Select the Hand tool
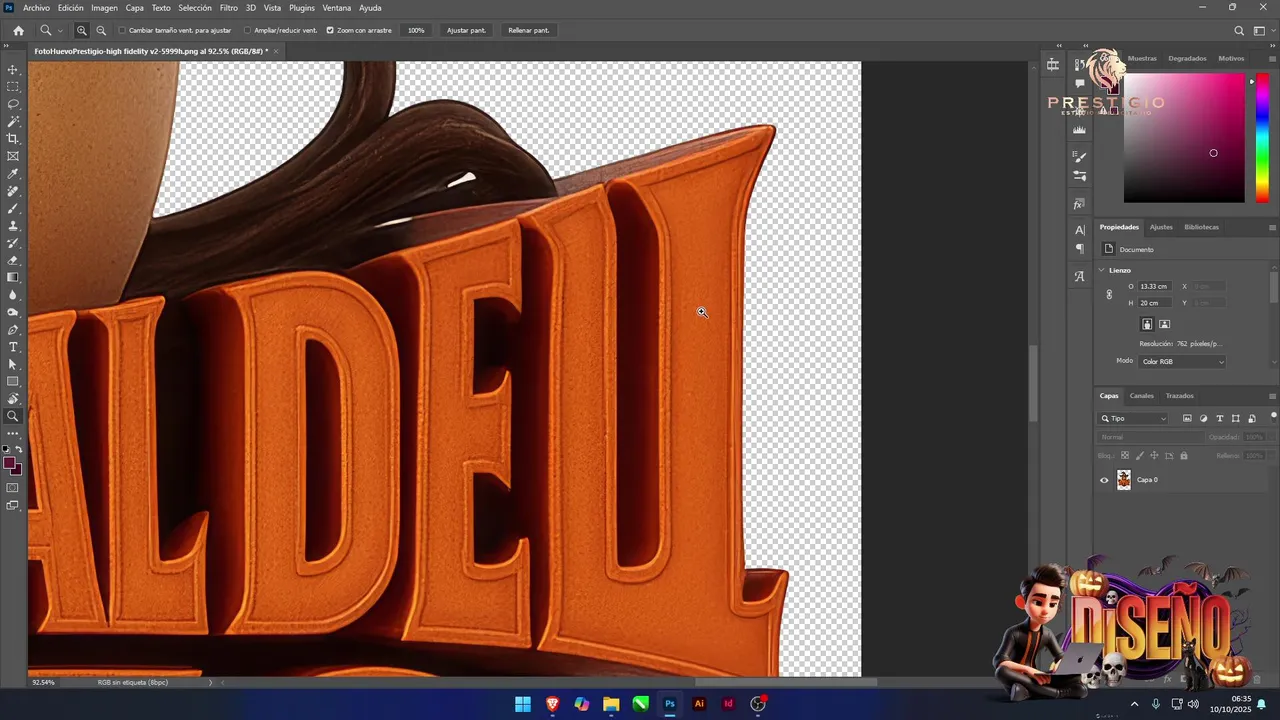This screenshot has height=720, width=1280. [13, 399]
